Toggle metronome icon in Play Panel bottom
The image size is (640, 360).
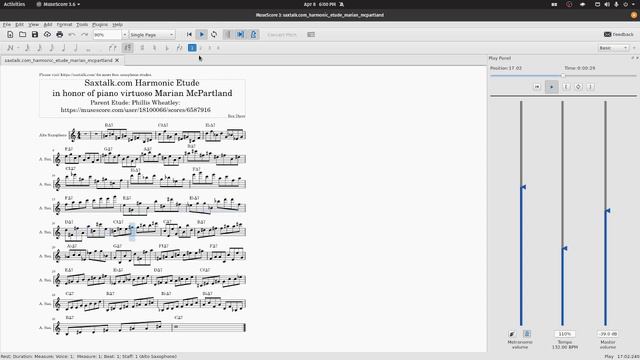pyautogui.click(x=527, y=334)
